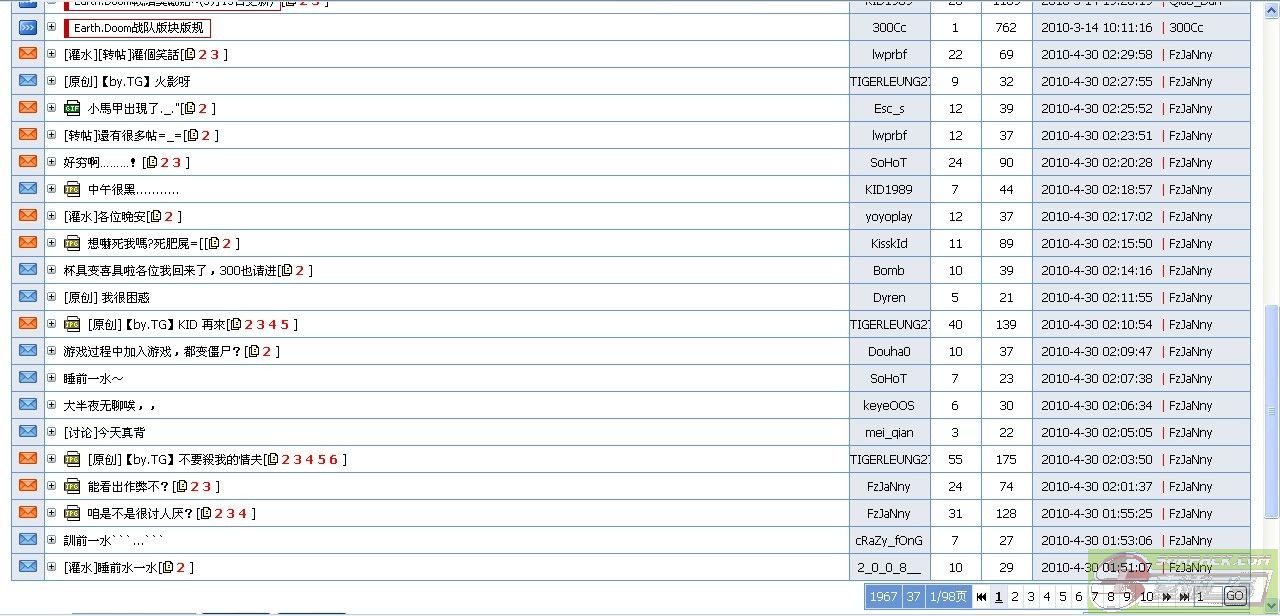Image resolution: width=1280 pixels, height=616 pixels.
Task: Expand the Earth.Doom战队版块版规 thread preview
Action: click(x=52, y=27)
